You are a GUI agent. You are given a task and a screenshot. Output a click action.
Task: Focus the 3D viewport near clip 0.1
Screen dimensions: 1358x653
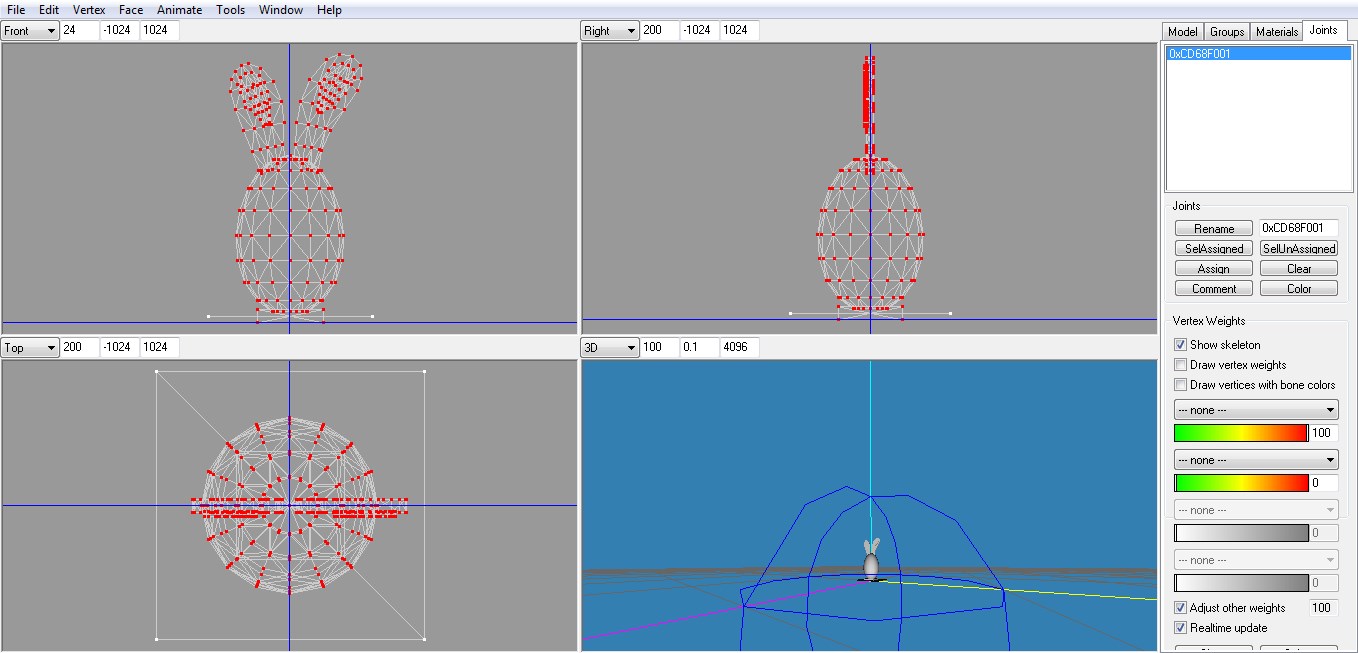700,348
